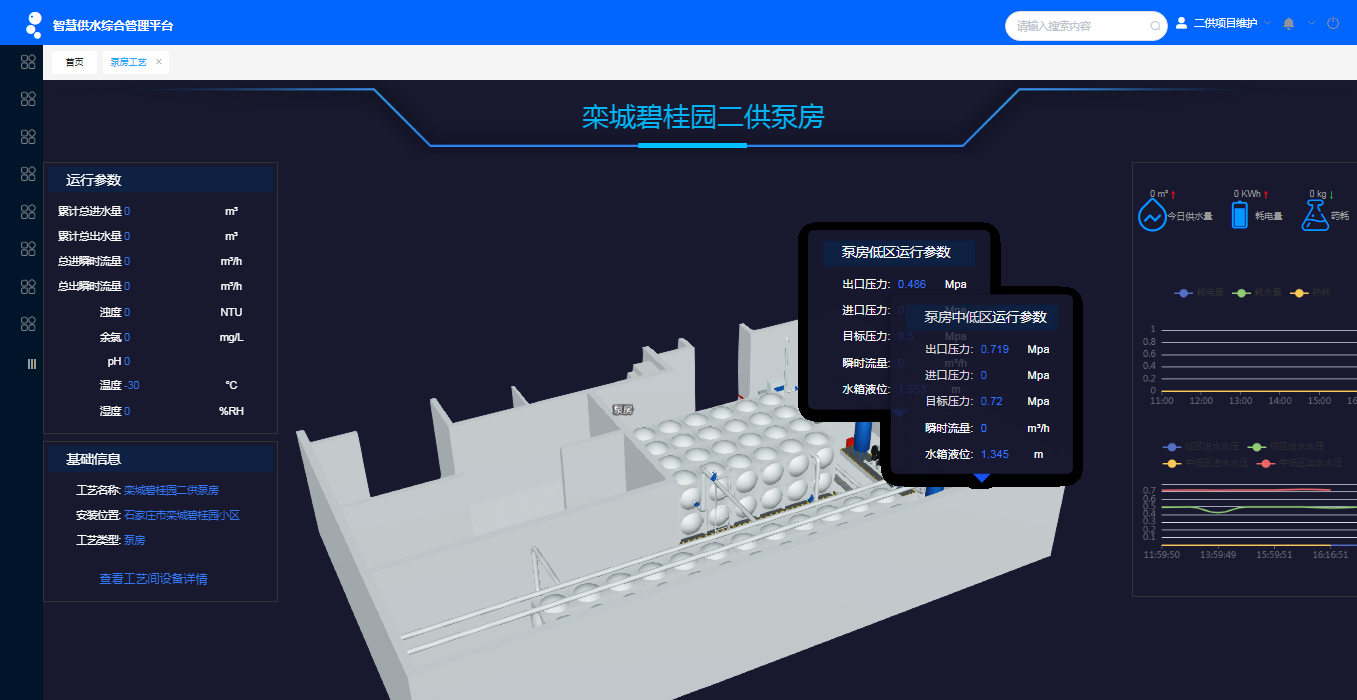Click the 栾城碧桂园二供泵房 process name link
Image resolution: width=1357 pixels, height=700 pixels.
171,490
